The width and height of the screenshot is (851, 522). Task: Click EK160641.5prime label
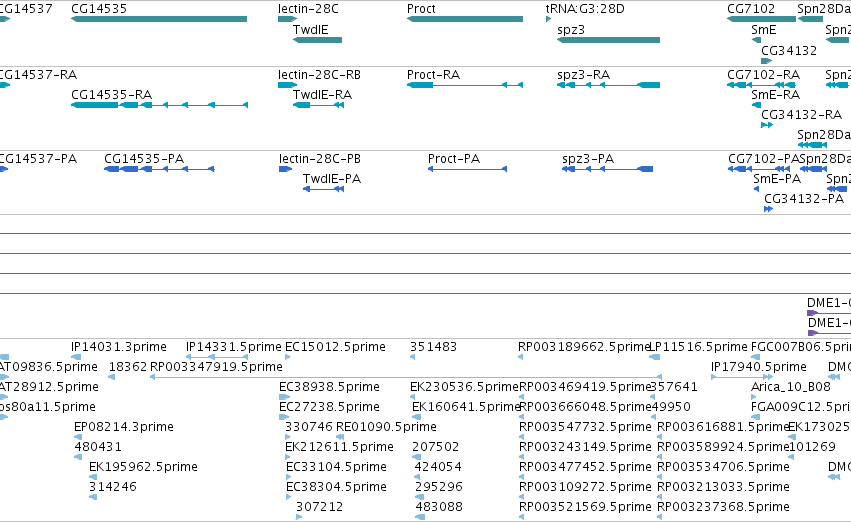tap(466, 407)
